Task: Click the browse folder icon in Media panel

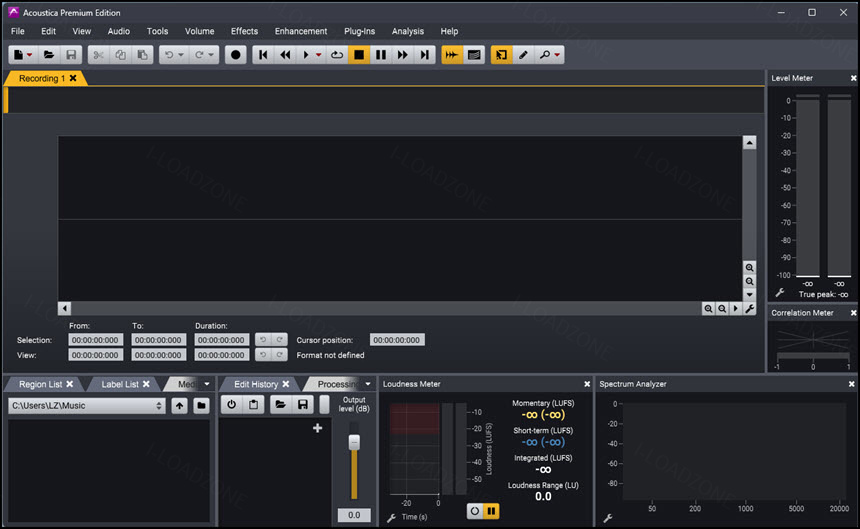Action: click(201, 406)
